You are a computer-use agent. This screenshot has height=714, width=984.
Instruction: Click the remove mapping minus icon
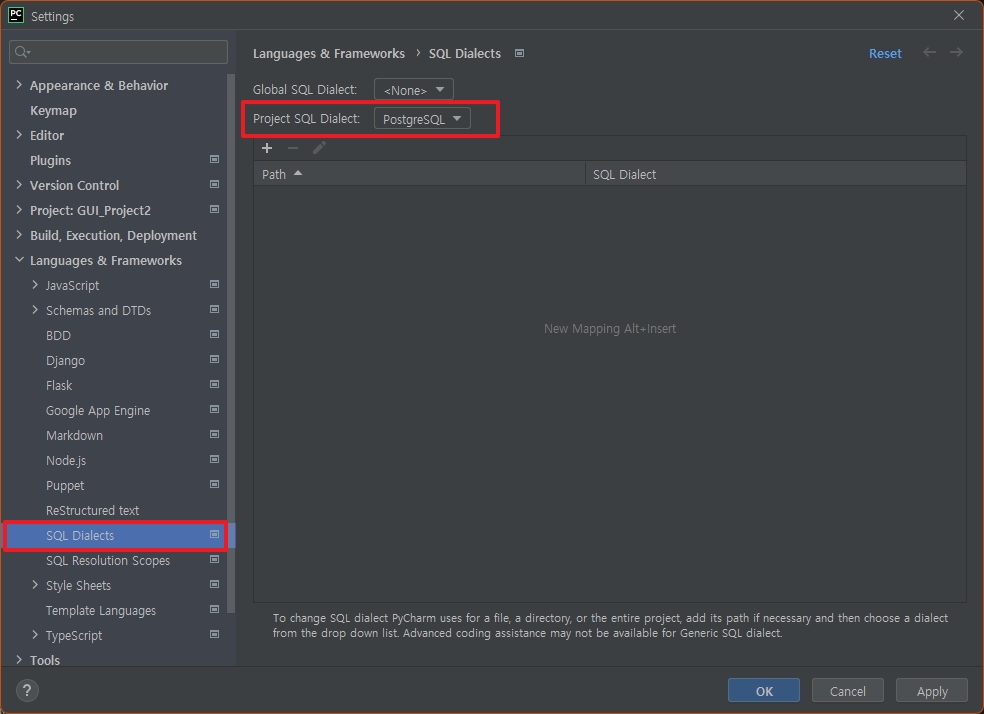[292, 148]
